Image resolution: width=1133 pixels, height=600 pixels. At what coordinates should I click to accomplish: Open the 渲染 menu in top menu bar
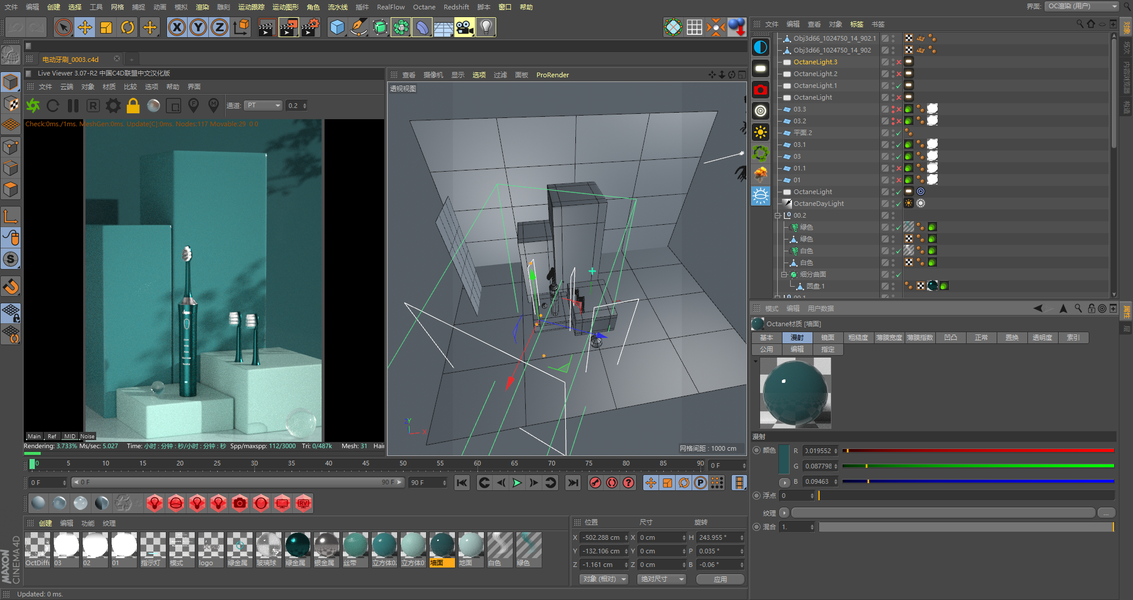point(202,7)
